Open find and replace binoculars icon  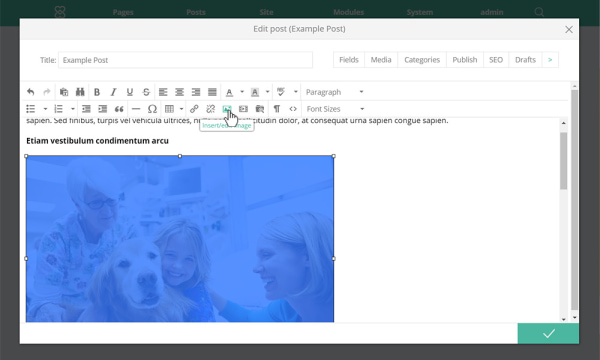80,92
